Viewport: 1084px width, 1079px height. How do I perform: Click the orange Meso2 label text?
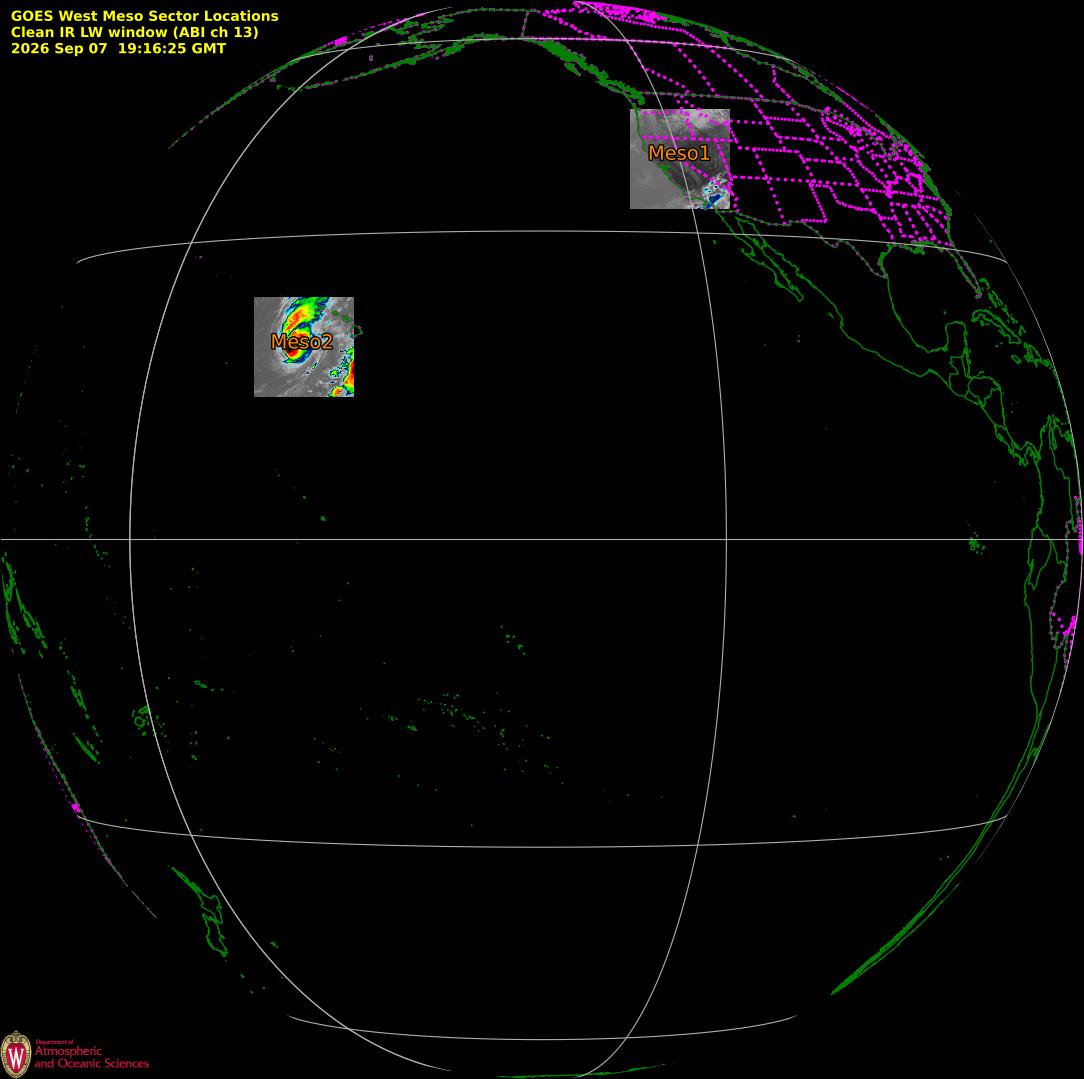tap(301, 341)
